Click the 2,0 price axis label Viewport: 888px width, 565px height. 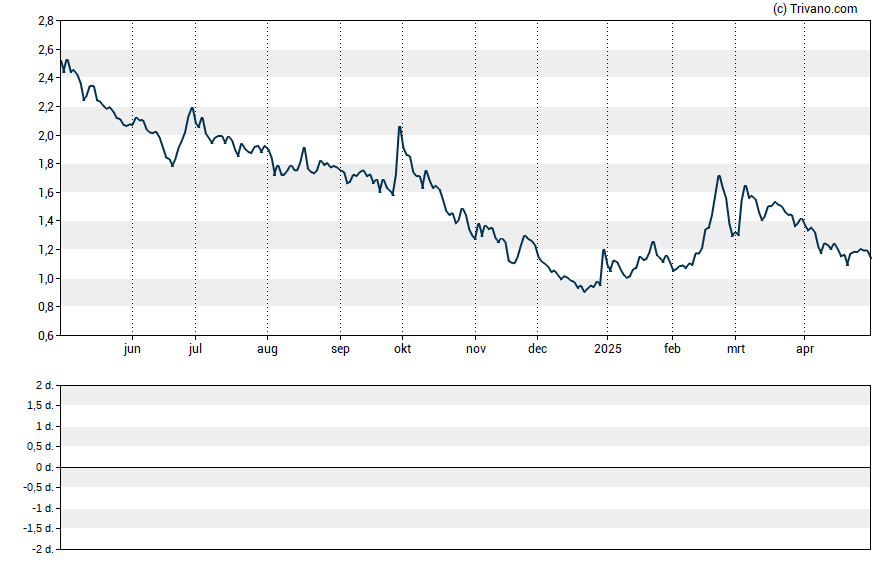[x=46, y=135]
